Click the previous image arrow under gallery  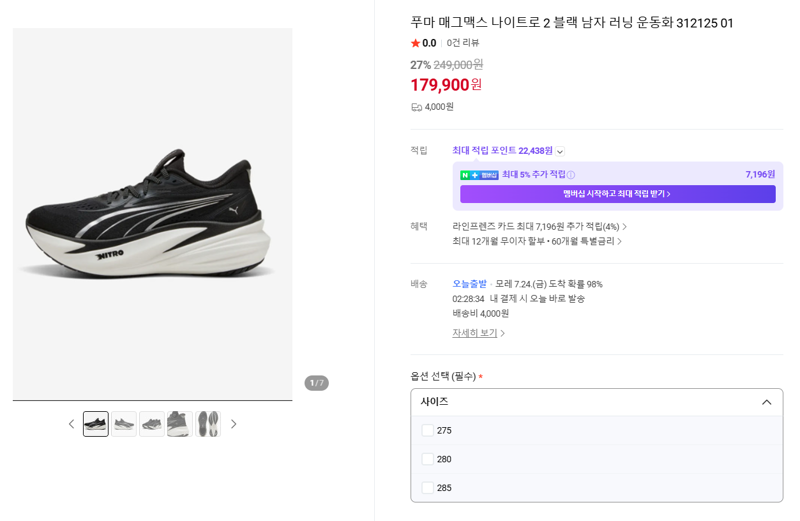click(x=71, y=424)
